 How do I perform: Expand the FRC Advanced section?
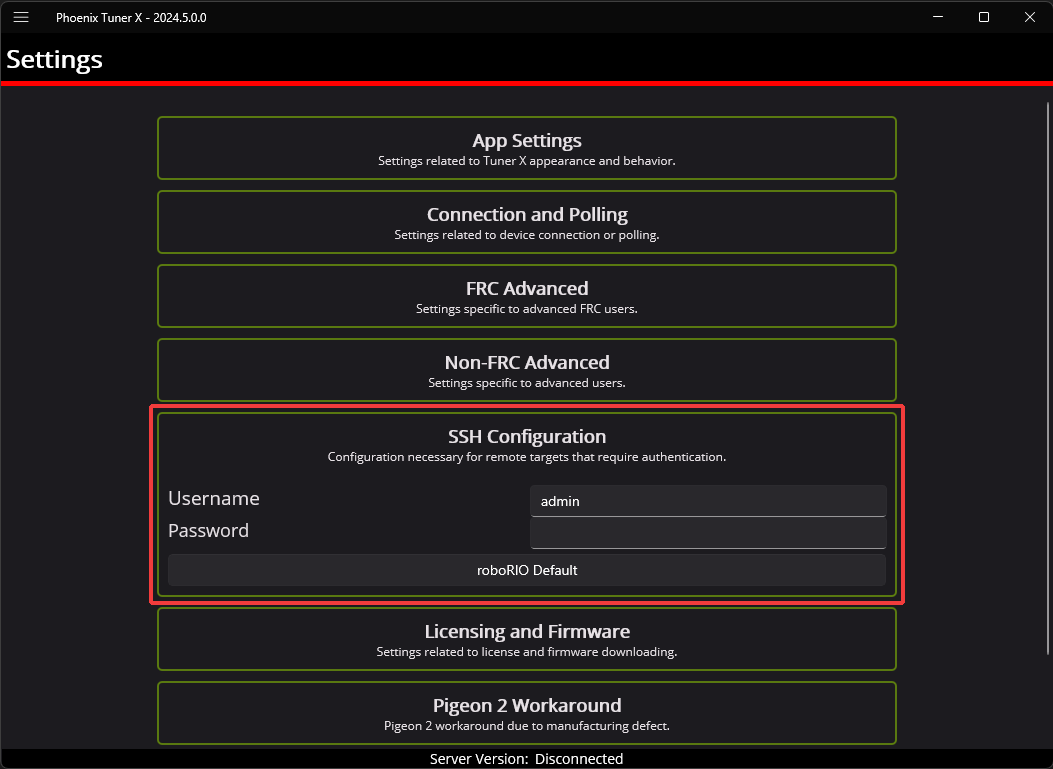tap(526, 296)
